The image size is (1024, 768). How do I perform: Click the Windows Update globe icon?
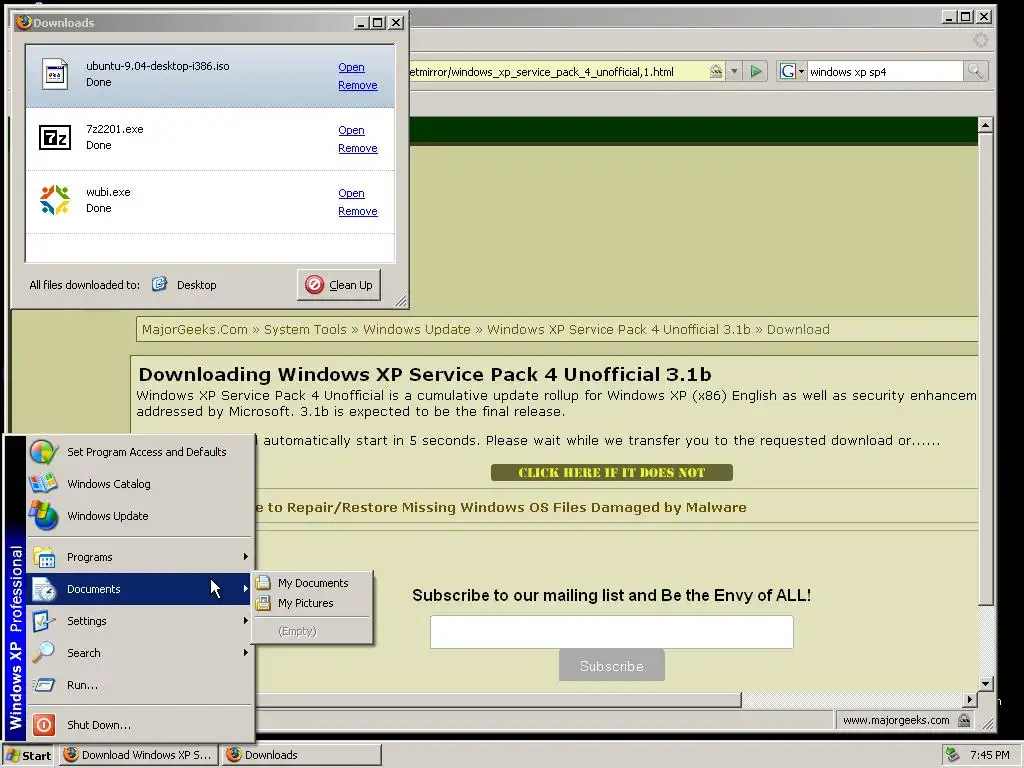pos(44,515)
